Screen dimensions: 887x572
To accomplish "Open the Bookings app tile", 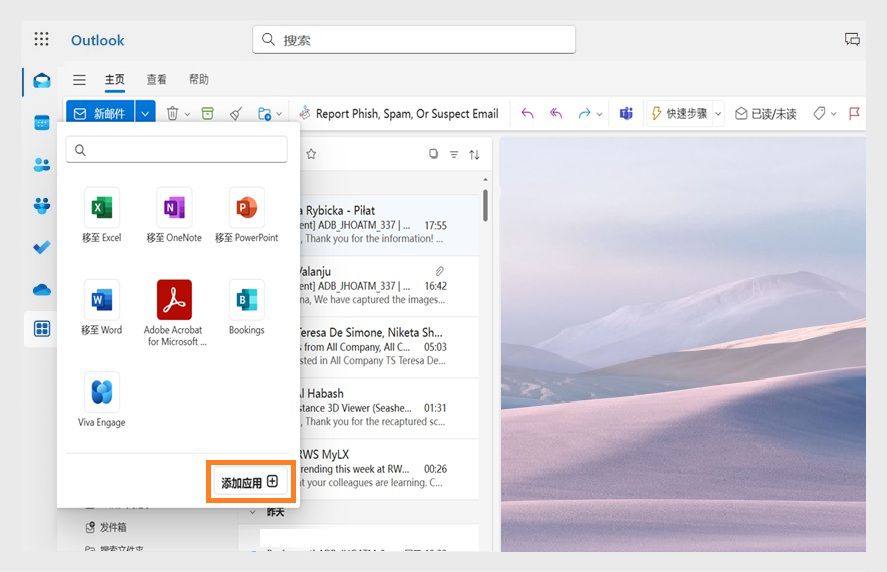I will tap(247, 308).
